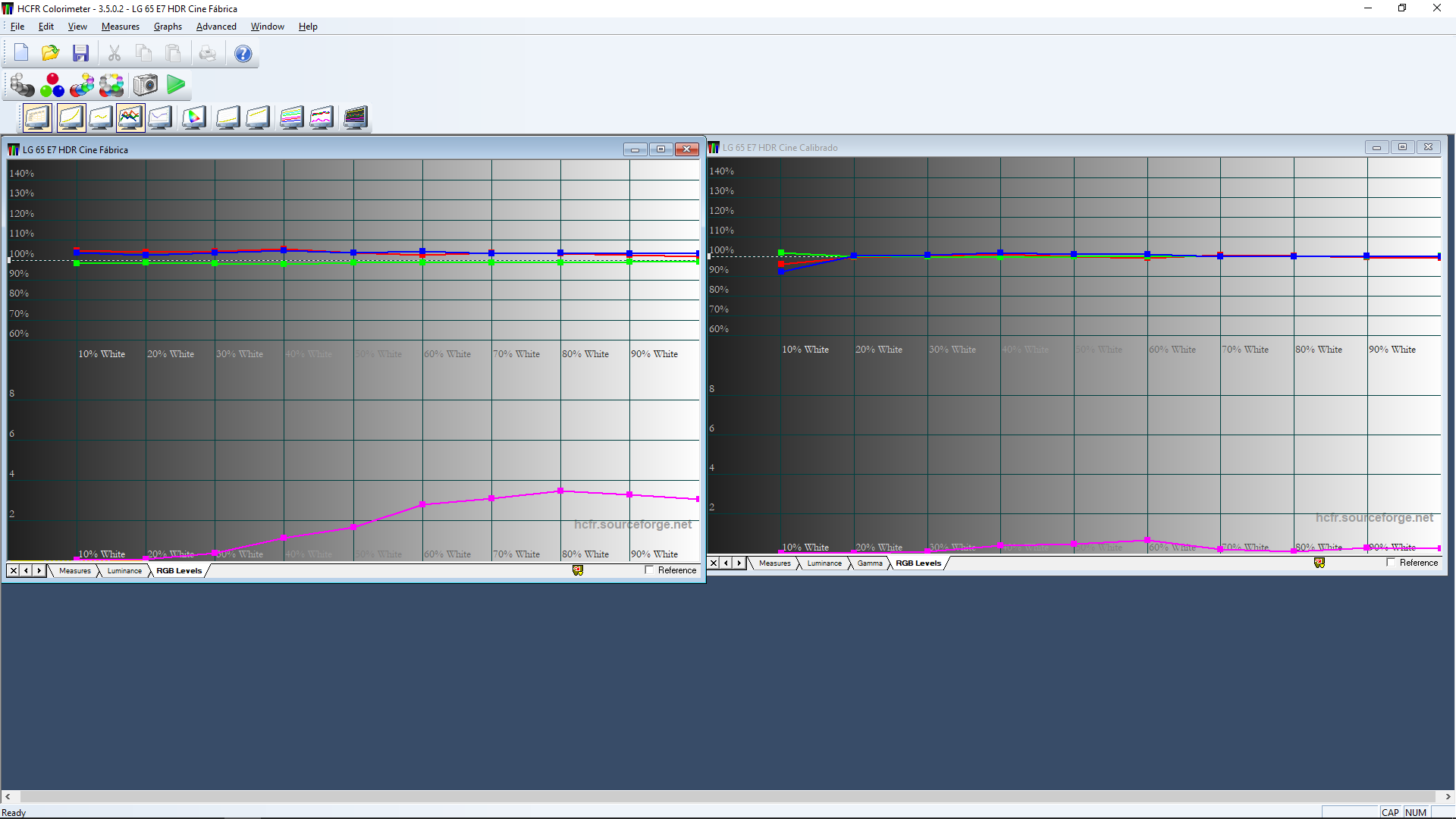Click the camera sensor configuration icon

[145, 85]
